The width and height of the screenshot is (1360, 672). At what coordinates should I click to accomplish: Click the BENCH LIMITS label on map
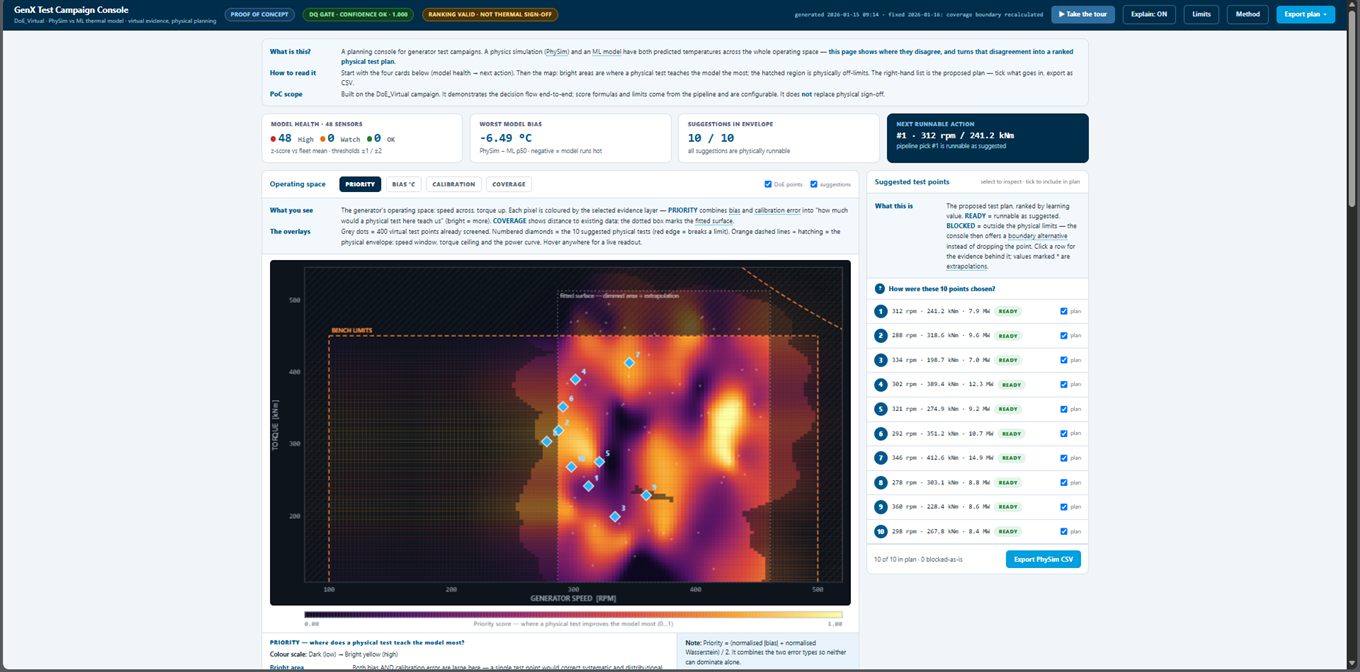pyautogui.click(x=352, y=330)
